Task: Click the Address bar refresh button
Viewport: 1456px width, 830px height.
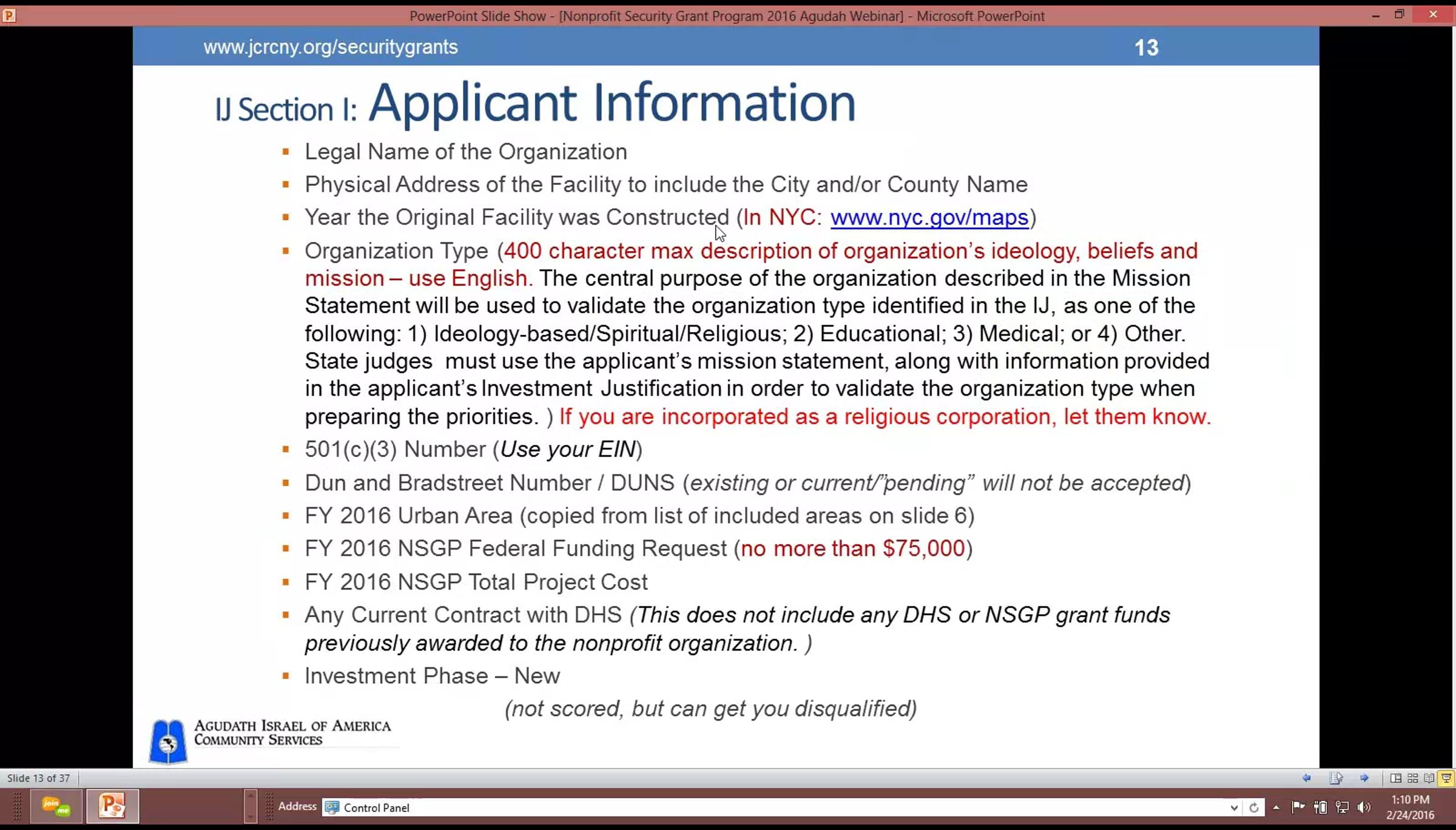Action: click(x=1253, y=808)
